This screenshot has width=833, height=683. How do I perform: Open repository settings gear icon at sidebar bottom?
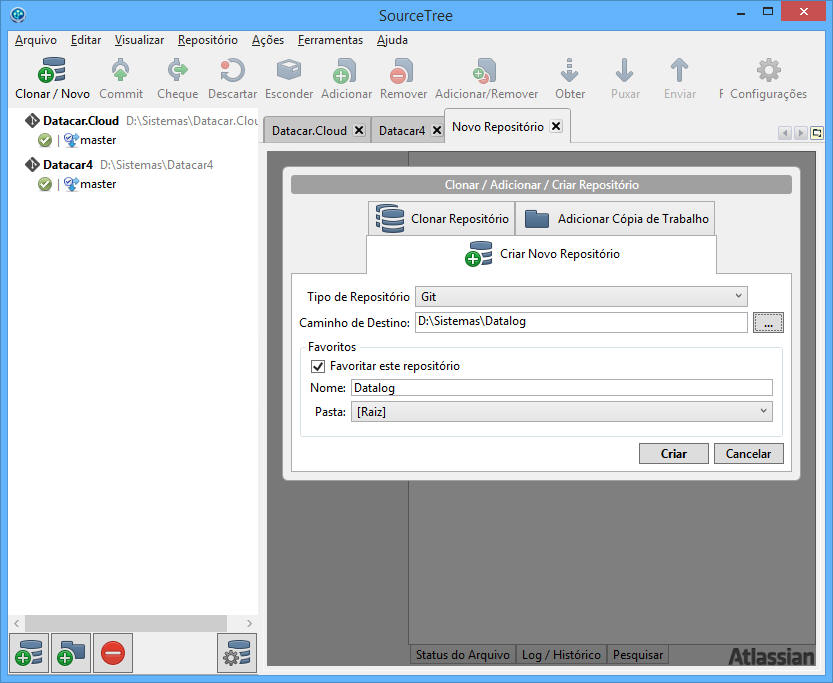click(237, 653)
